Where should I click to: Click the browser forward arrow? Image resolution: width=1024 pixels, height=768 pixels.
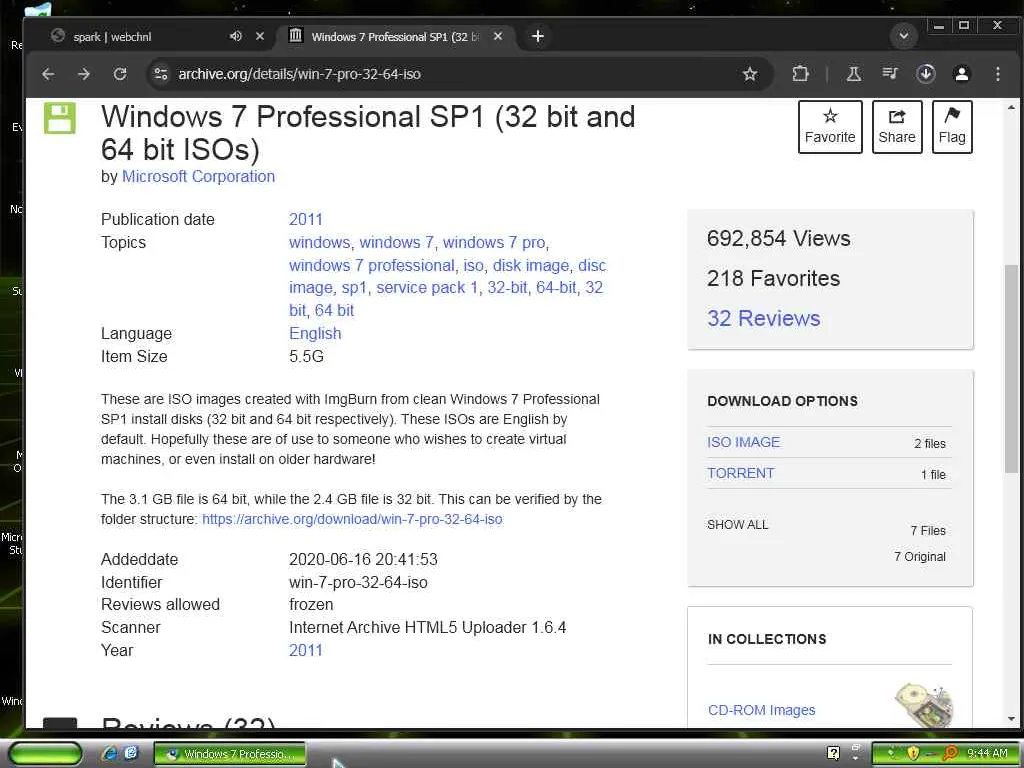click(x=84, y=74)
